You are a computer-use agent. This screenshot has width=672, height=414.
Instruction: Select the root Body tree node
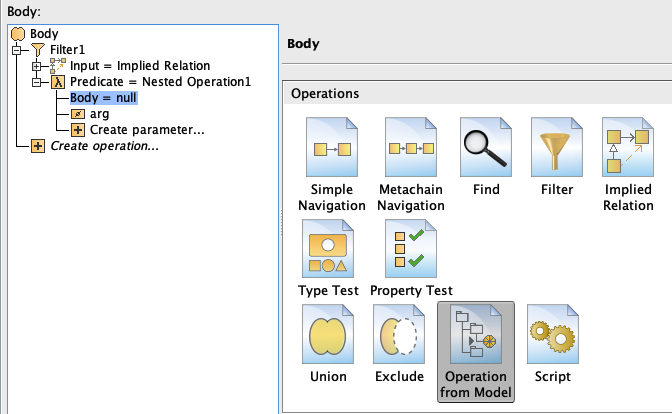pyautogui.click(x=44, y=34)
